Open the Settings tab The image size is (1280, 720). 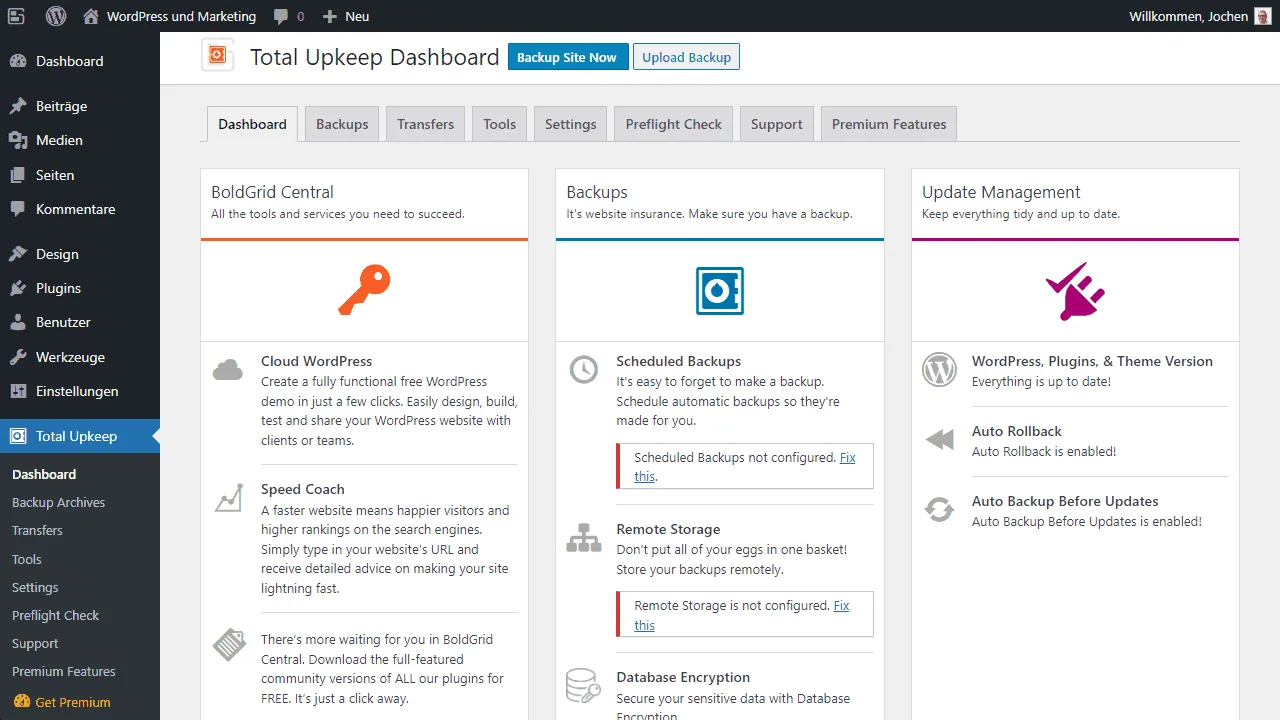tap(570, 124)
